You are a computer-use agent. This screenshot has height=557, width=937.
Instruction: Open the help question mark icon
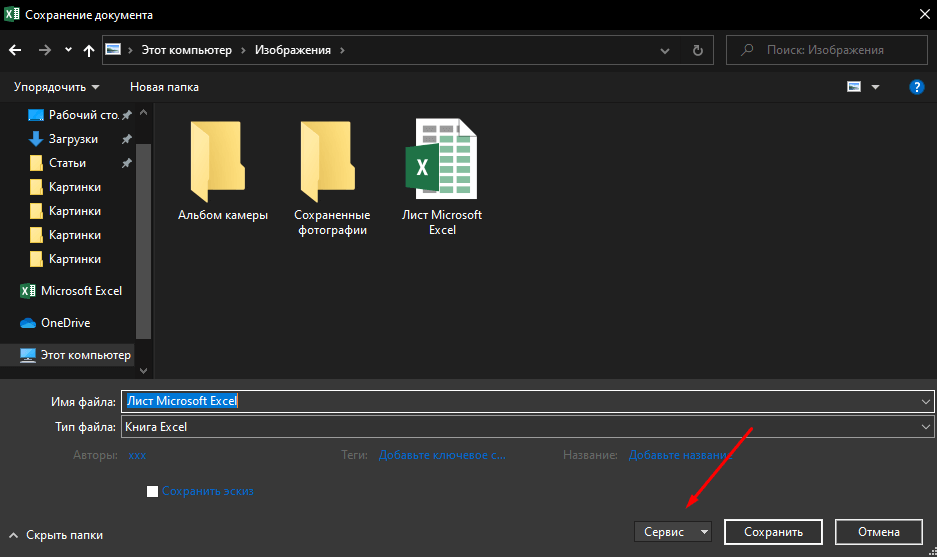coord(917,87)
